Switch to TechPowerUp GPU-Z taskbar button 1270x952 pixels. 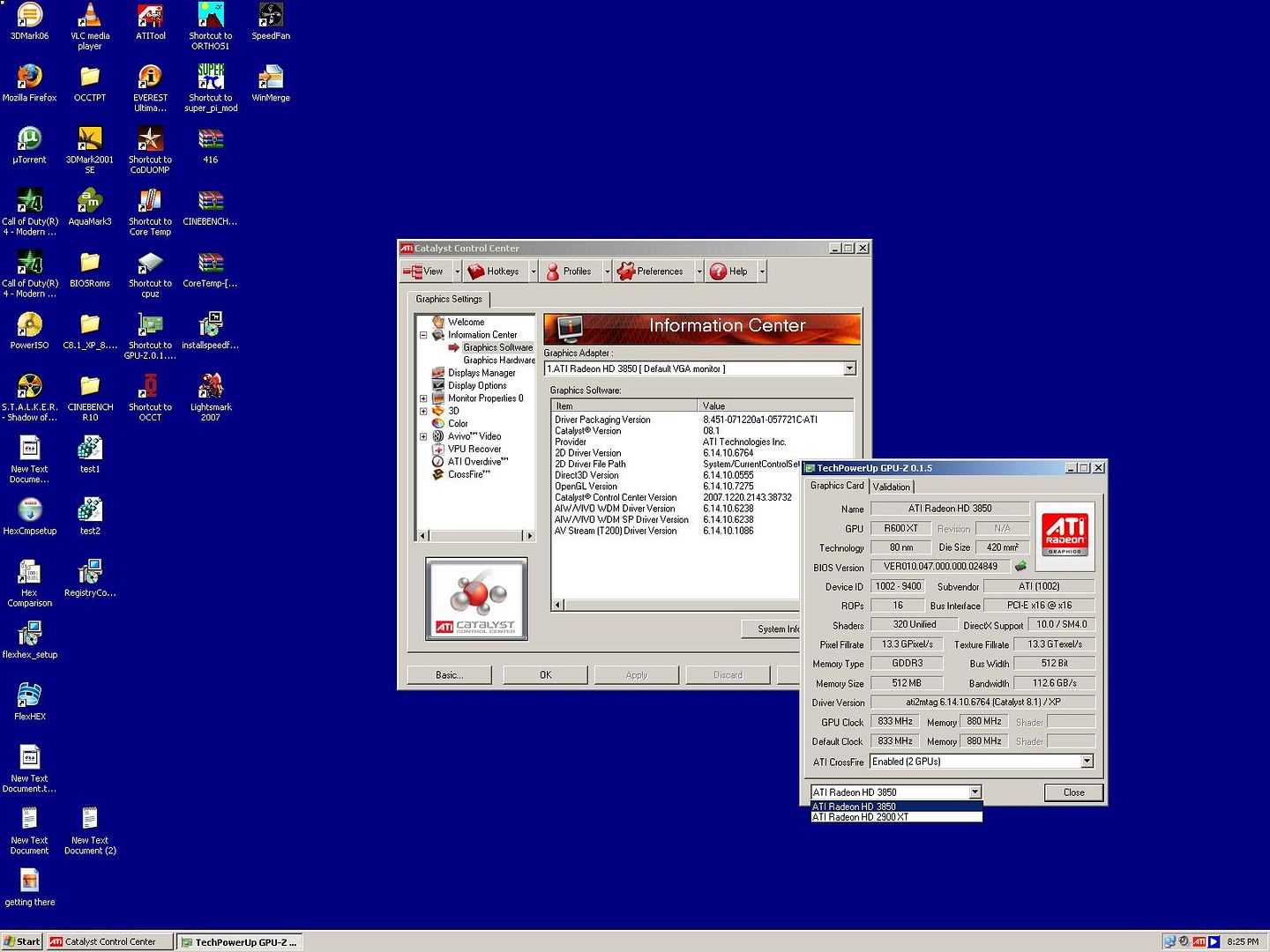(x=240, y=941)
